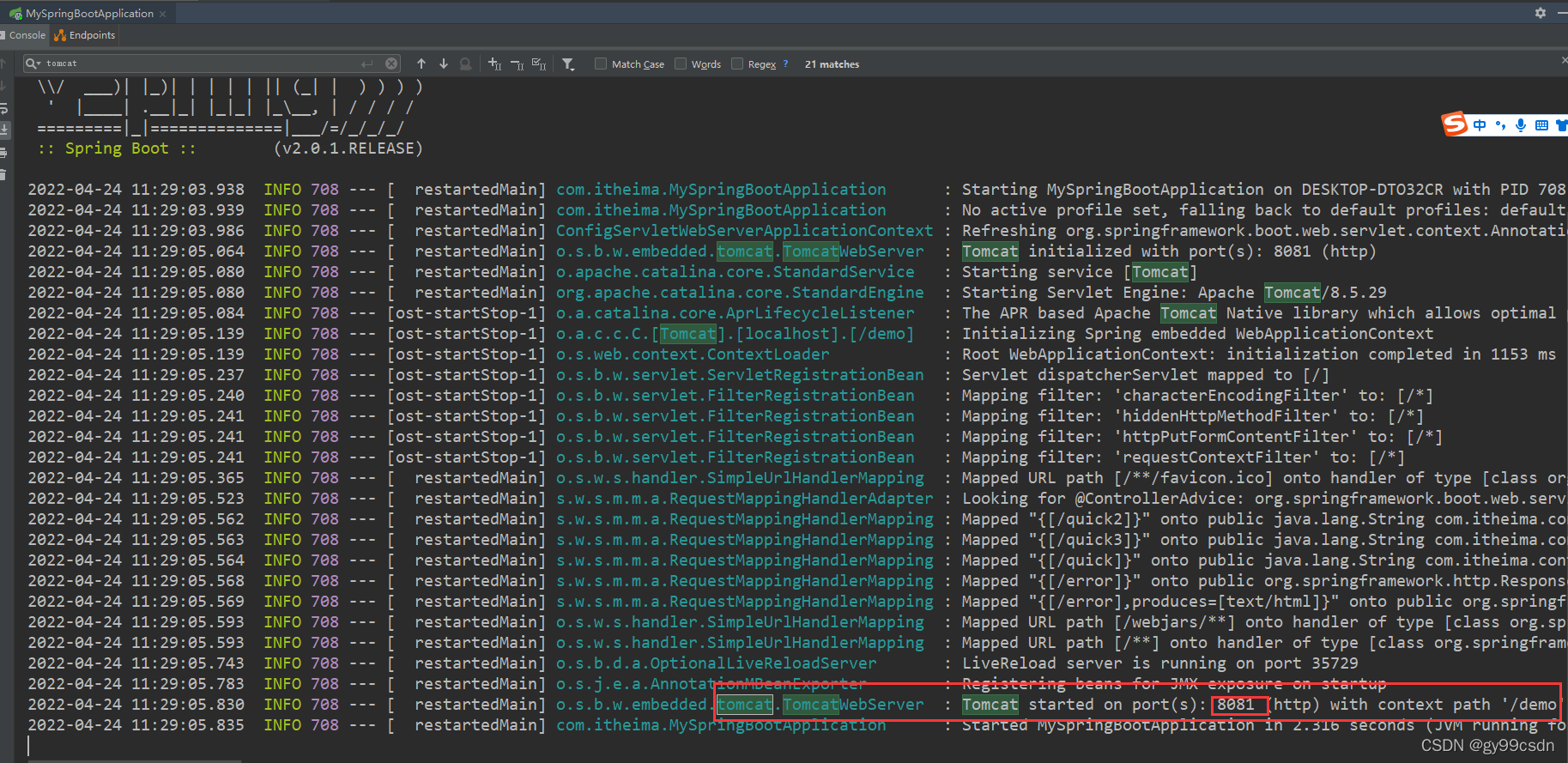The width and height of the screenshot is (1568, 763).
Task: Click the o.s.w.s.handler.SimpleUrlHandlerMapping favicon line
Action: click(x=740, y=478)
